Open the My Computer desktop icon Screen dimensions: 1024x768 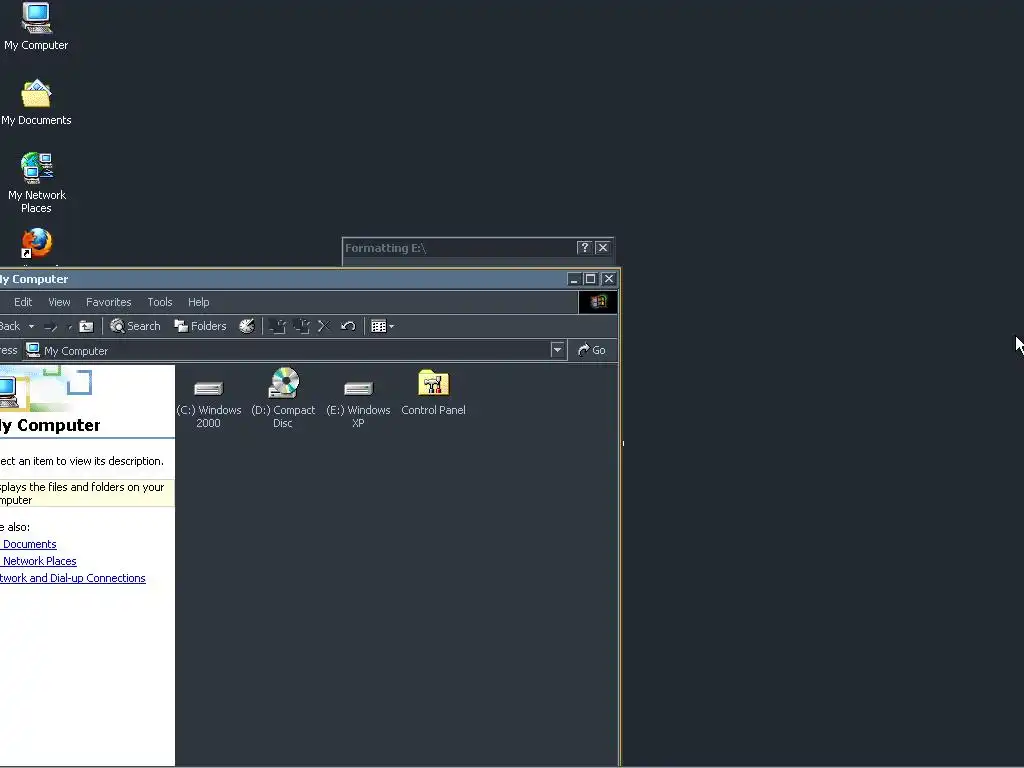[36, 26]
